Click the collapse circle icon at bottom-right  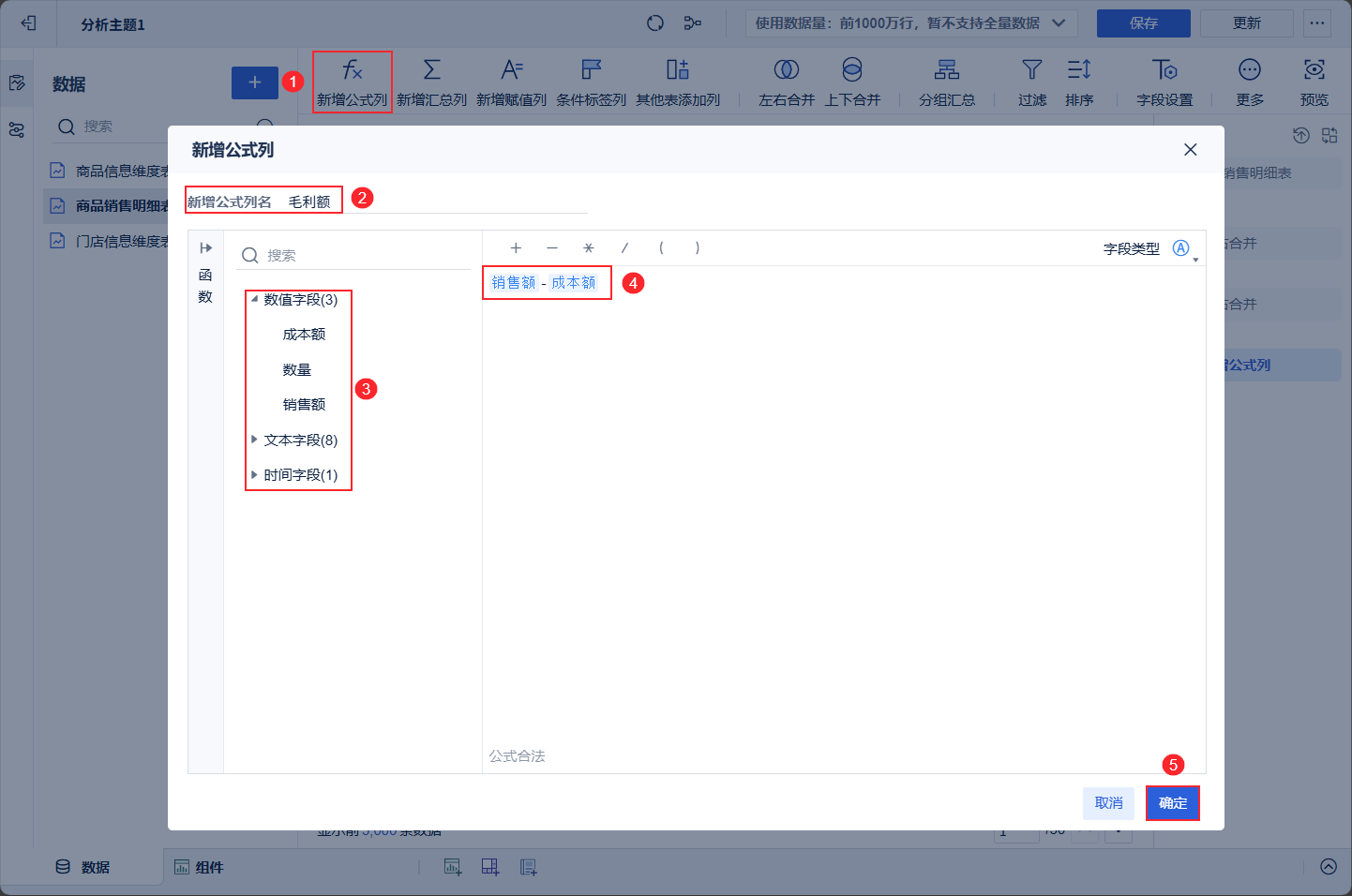click(x=1329, y=867)
